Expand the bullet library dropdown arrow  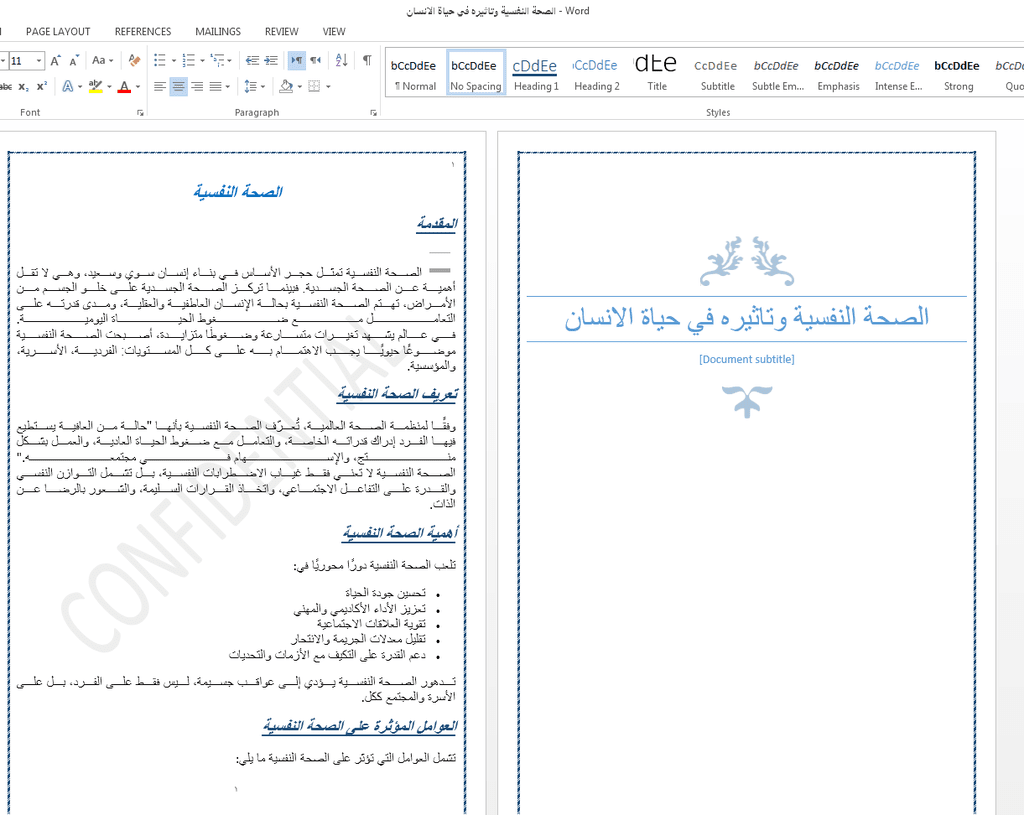[174, 61]
